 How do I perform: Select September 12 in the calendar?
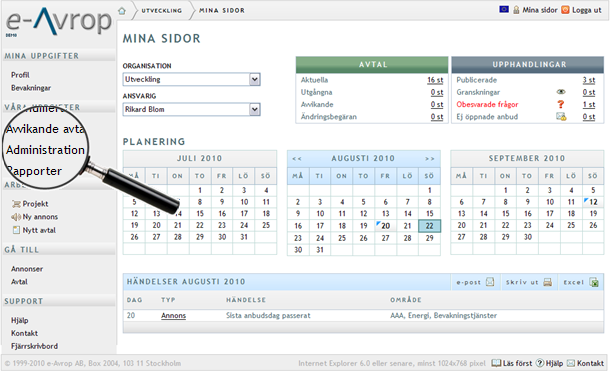[x=593, y=202]
